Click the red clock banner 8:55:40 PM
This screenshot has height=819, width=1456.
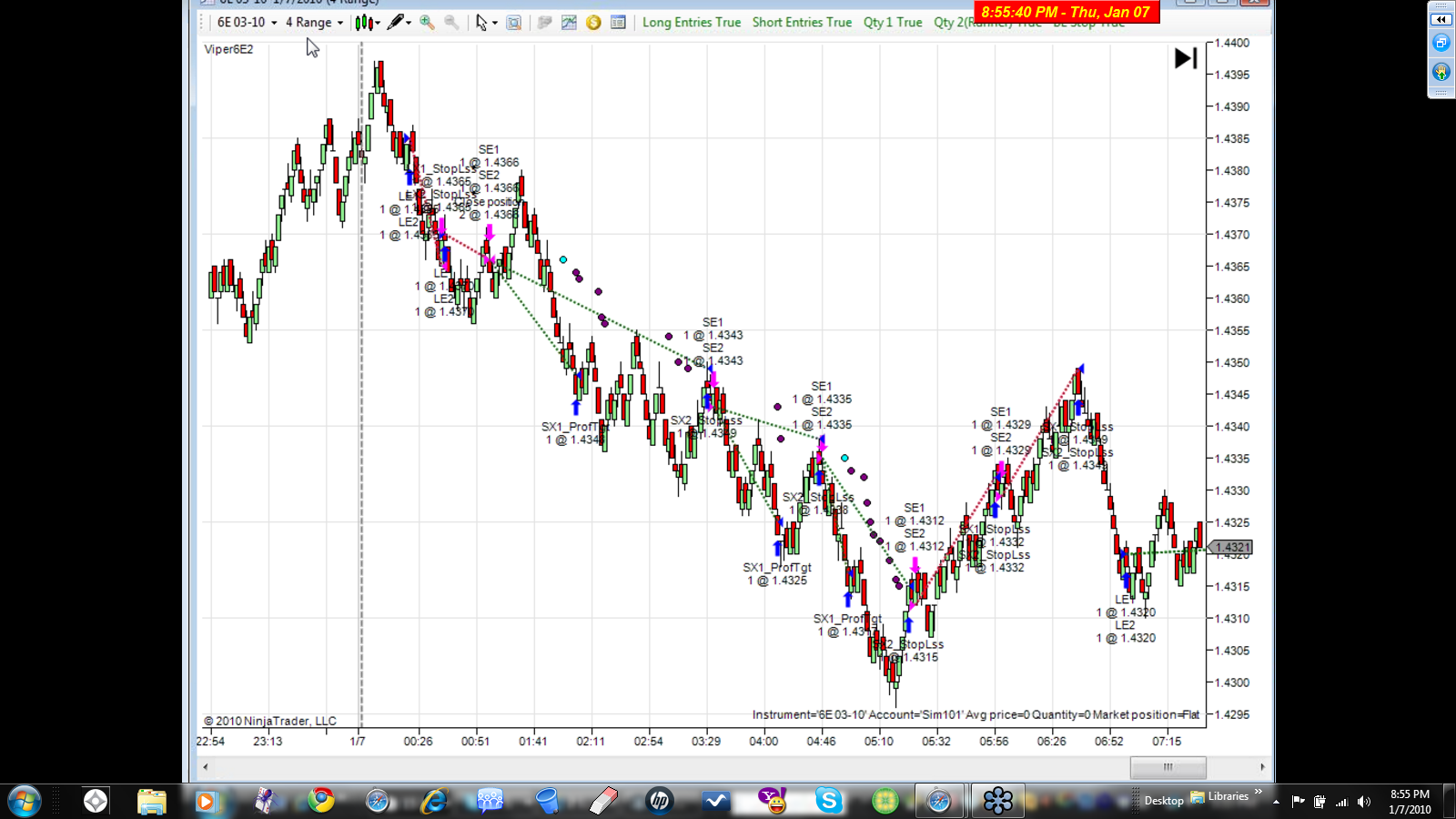pos(1066,12)
